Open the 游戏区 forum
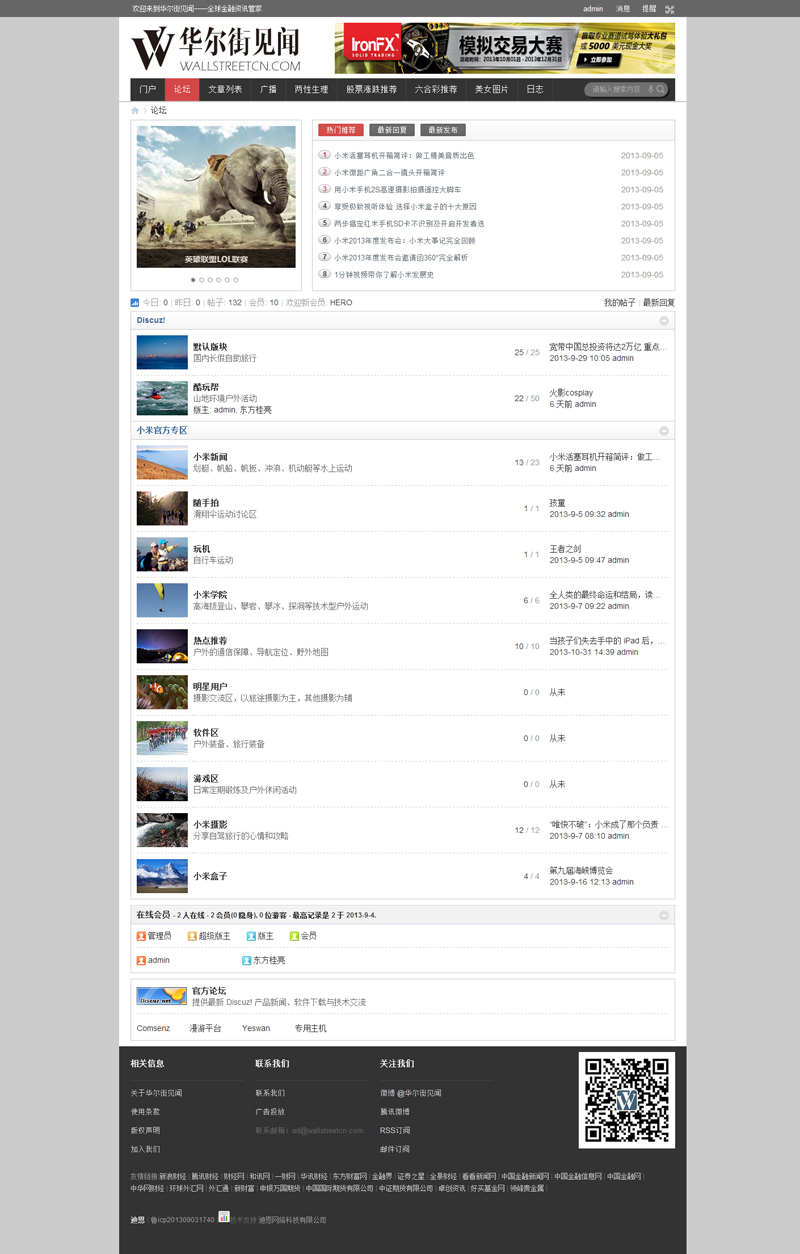Viewport: 800px width, 1254px height. point(206,779)
